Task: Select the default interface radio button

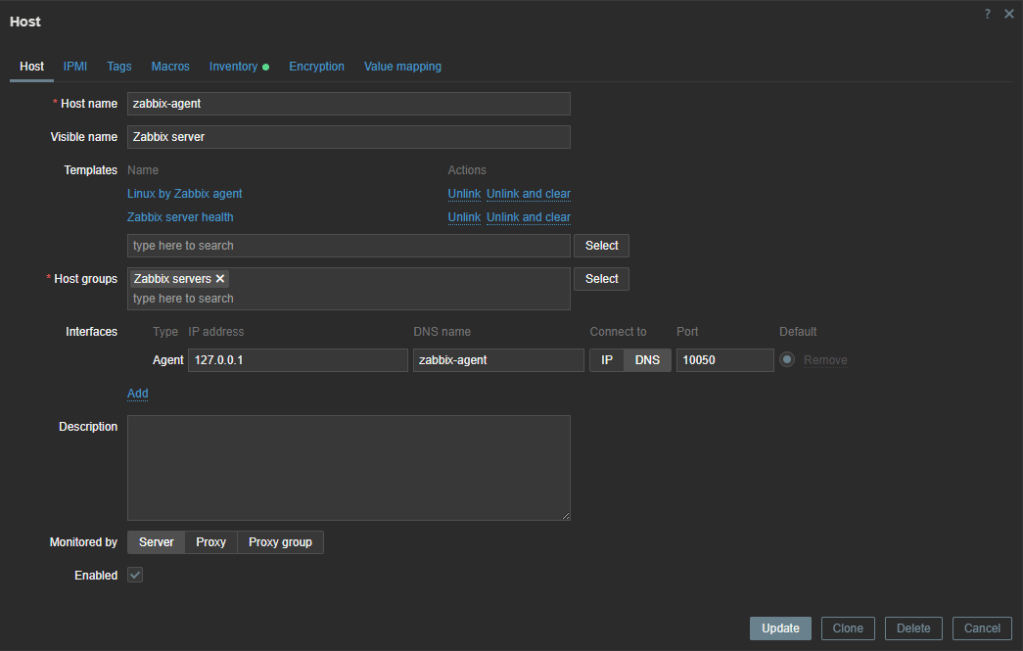Action: 787,360
